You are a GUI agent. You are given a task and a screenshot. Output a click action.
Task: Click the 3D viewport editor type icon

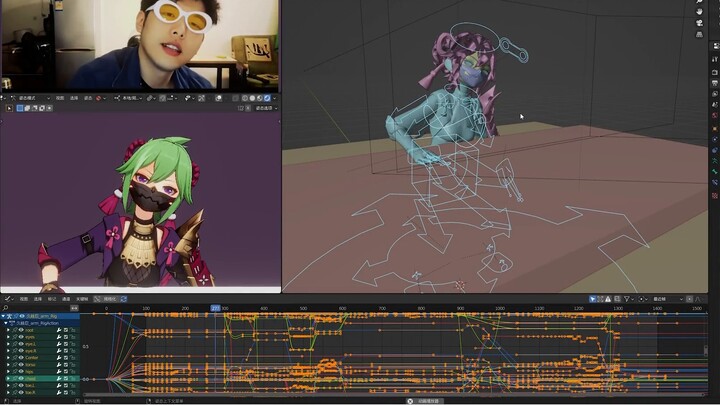pyautogui.click(x=2, y=98)
